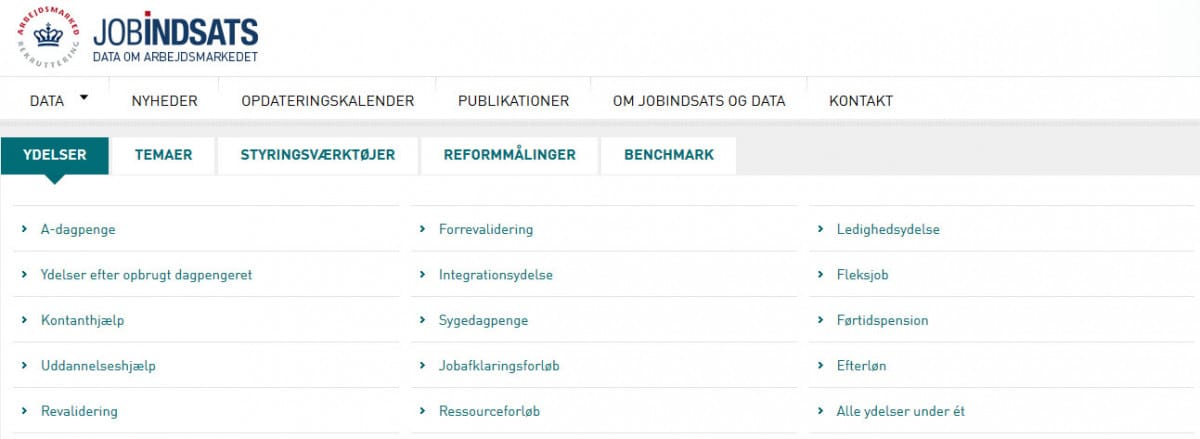This screenshot has height=439, width=1200.
Task: Open Alle ydelser under ét
Action: tap(900, 411)
